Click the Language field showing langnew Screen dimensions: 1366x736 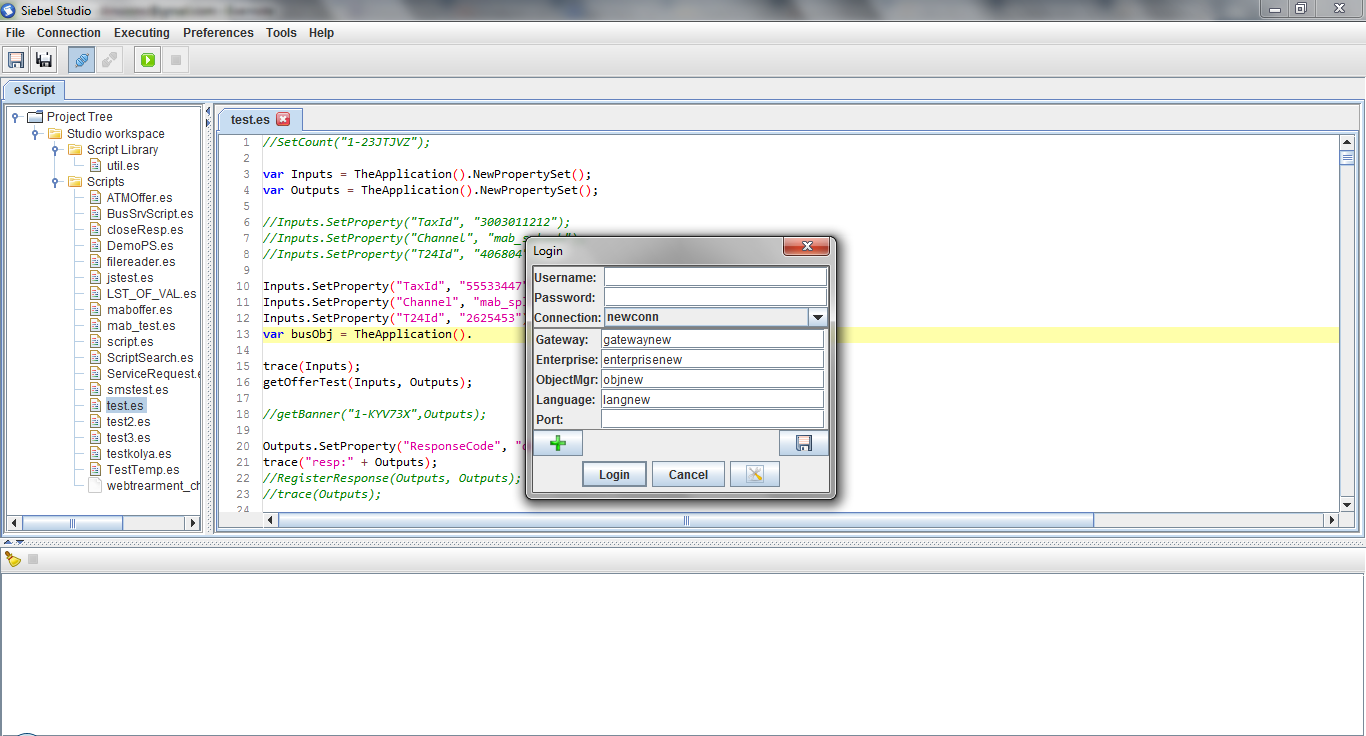tap(712, 399)
